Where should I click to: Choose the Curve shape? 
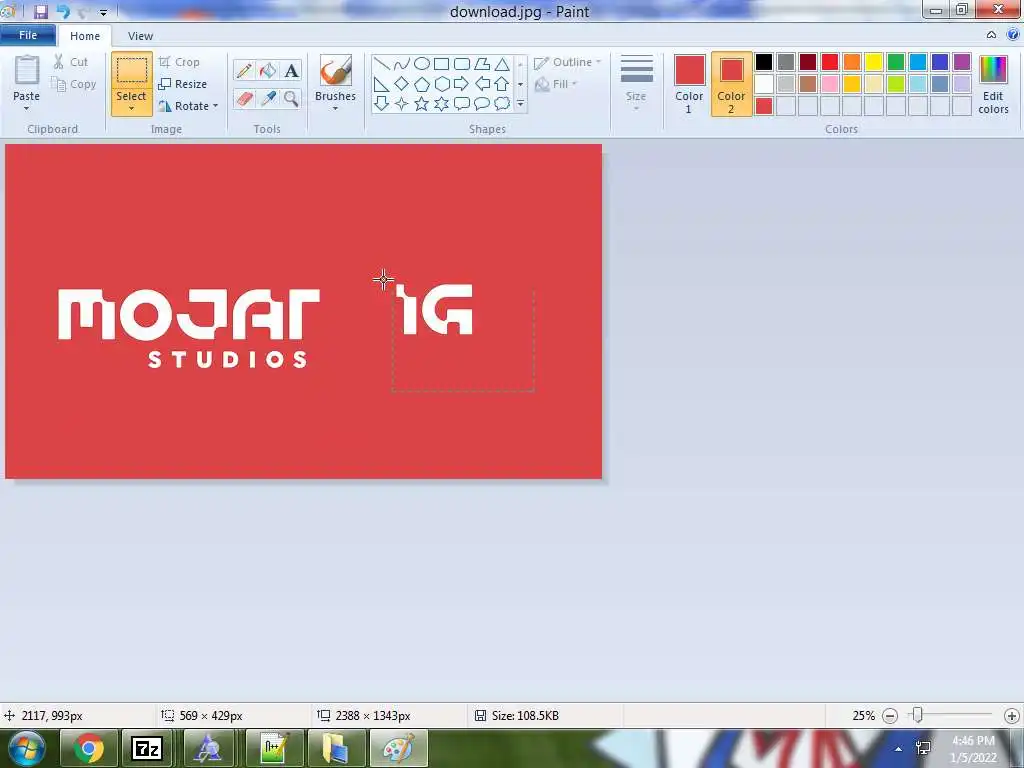402,63
